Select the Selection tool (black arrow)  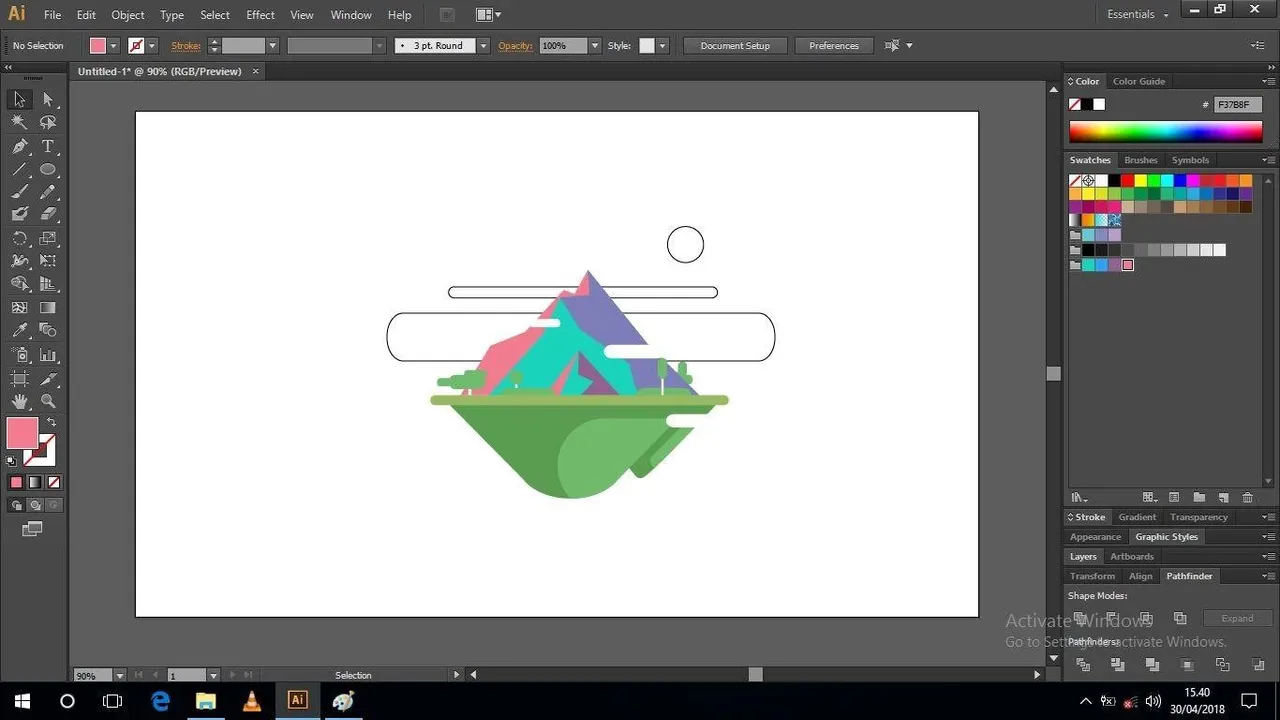click(x=19, y=99)
